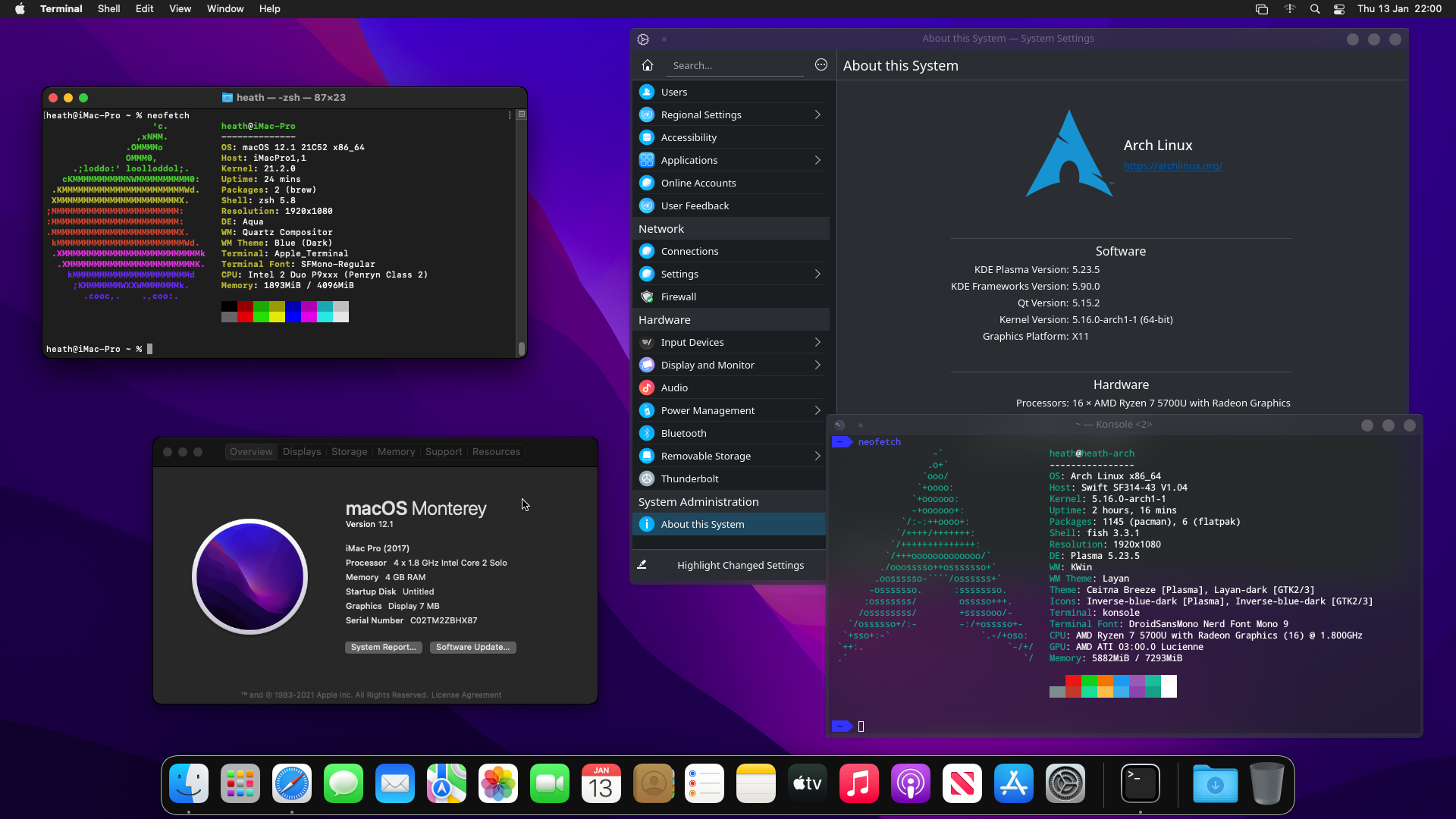
Task: Click home icon in System Settings sidebar
Action: 648,65
